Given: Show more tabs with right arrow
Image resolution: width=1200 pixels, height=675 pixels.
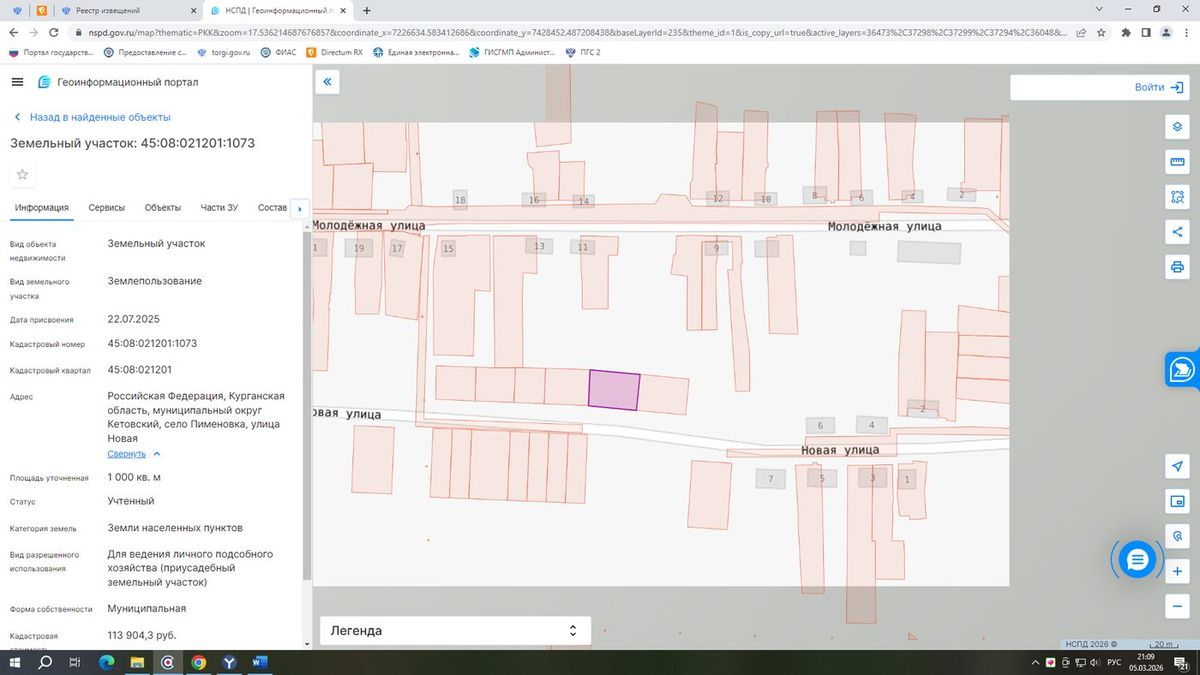Looking at the screenshot, I should (300, 208).
